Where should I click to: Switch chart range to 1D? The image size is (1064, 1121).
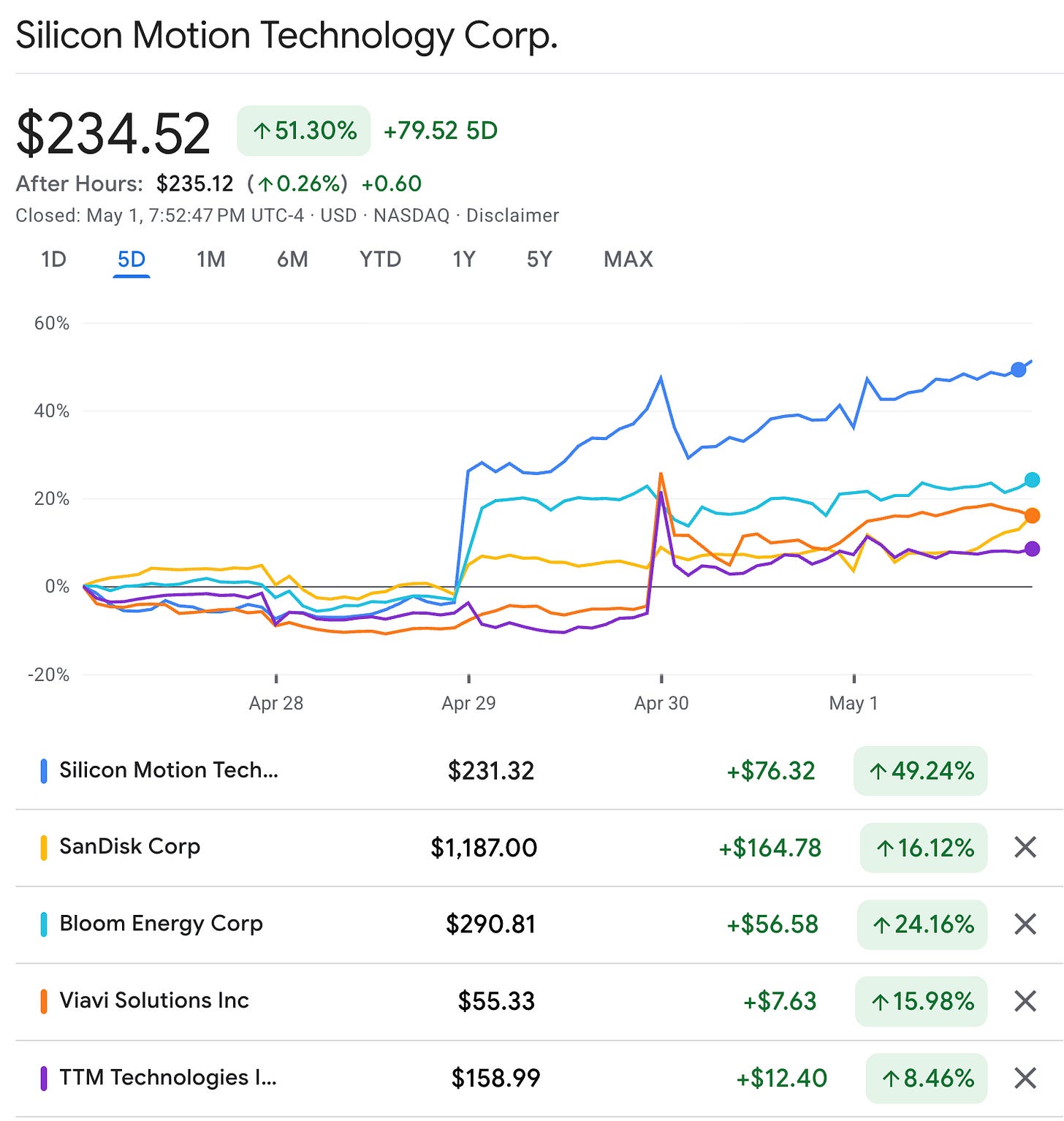coord(53,259)
